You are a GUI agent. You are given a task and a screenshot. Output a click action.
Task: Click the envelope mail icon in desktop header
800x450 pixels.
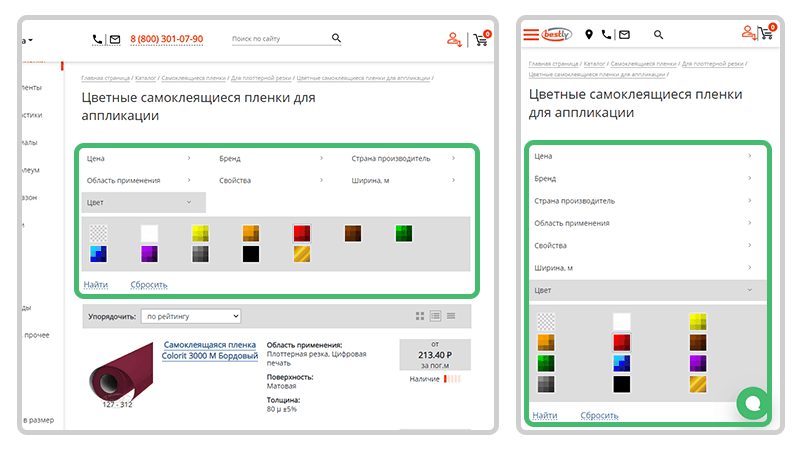pyautogui.click(x=115, y=39)
